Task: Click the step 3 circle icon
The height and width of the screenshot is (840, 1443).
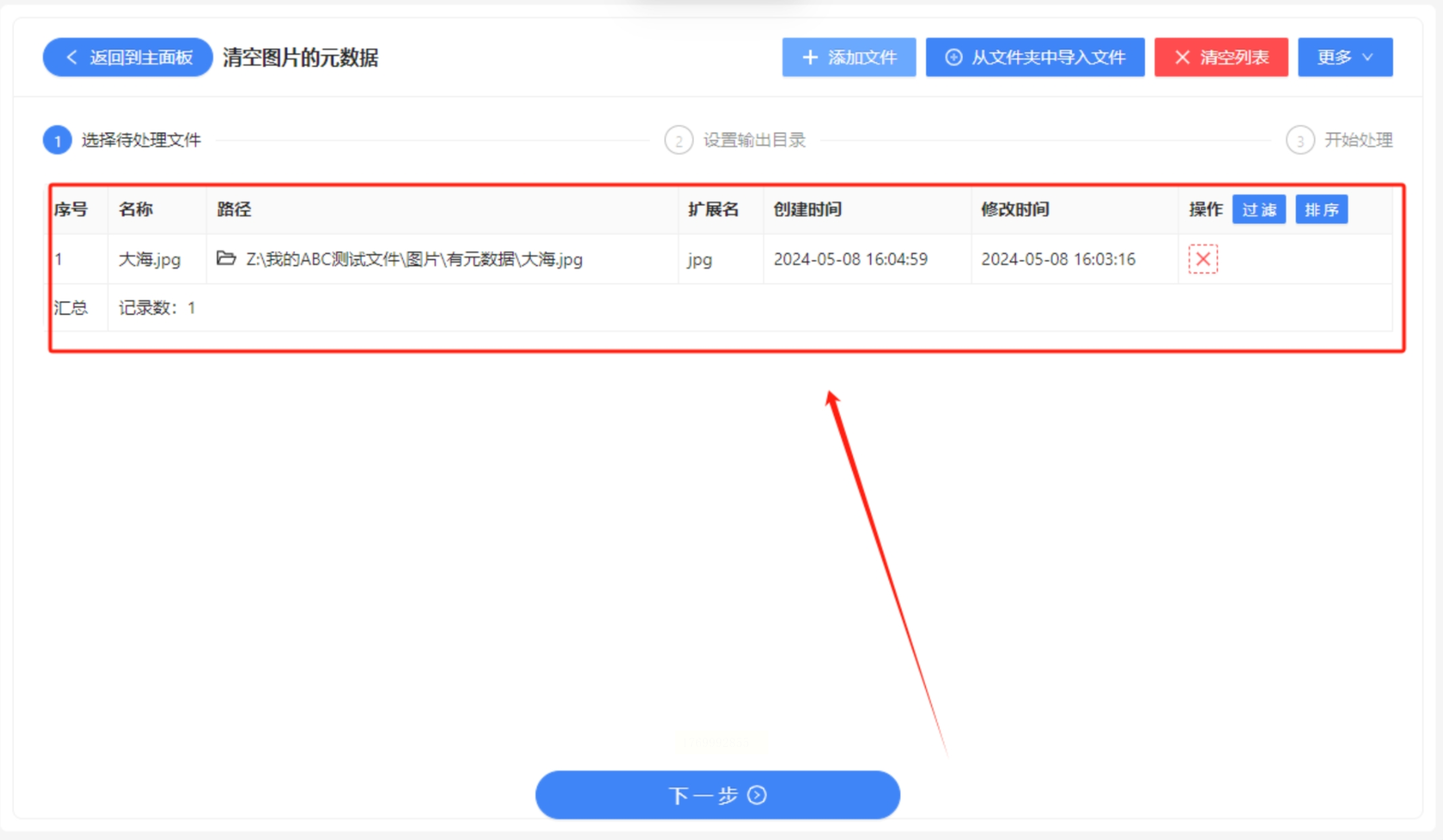Action: 1299,141
